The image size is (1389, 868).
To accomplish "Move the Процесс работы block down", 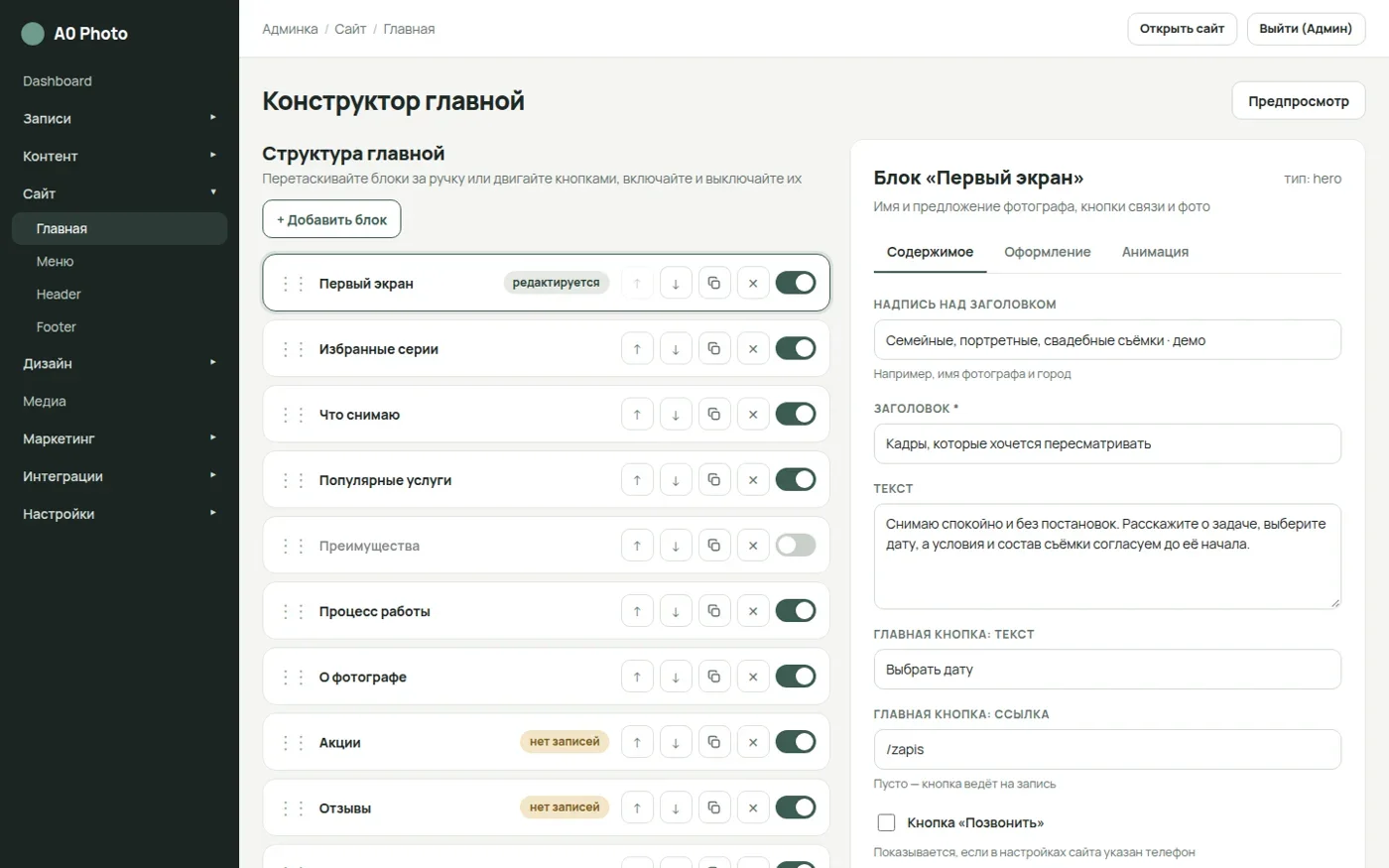I will pos(676,611).
